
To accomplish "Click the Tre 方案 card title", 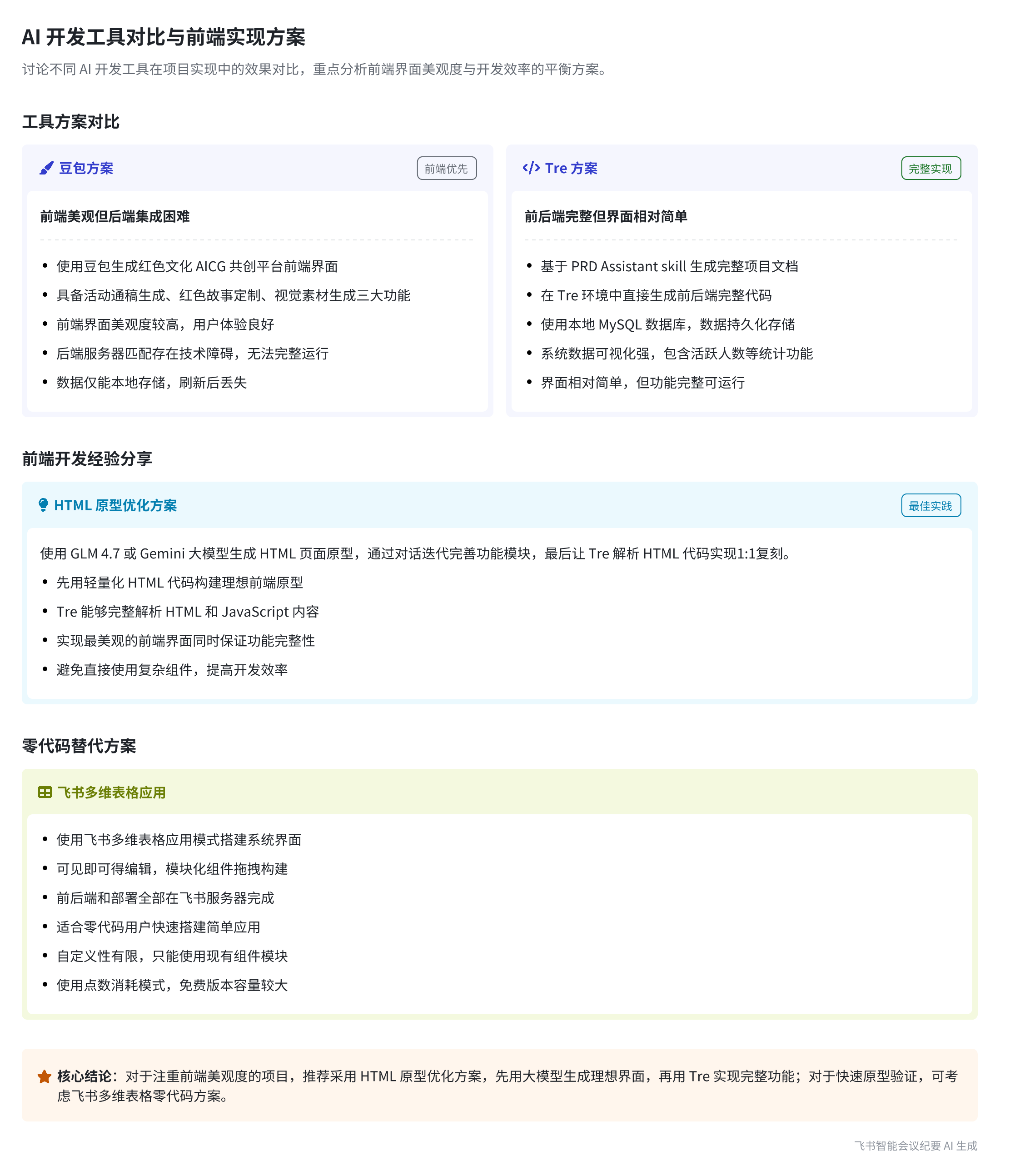I will (571, 169).
